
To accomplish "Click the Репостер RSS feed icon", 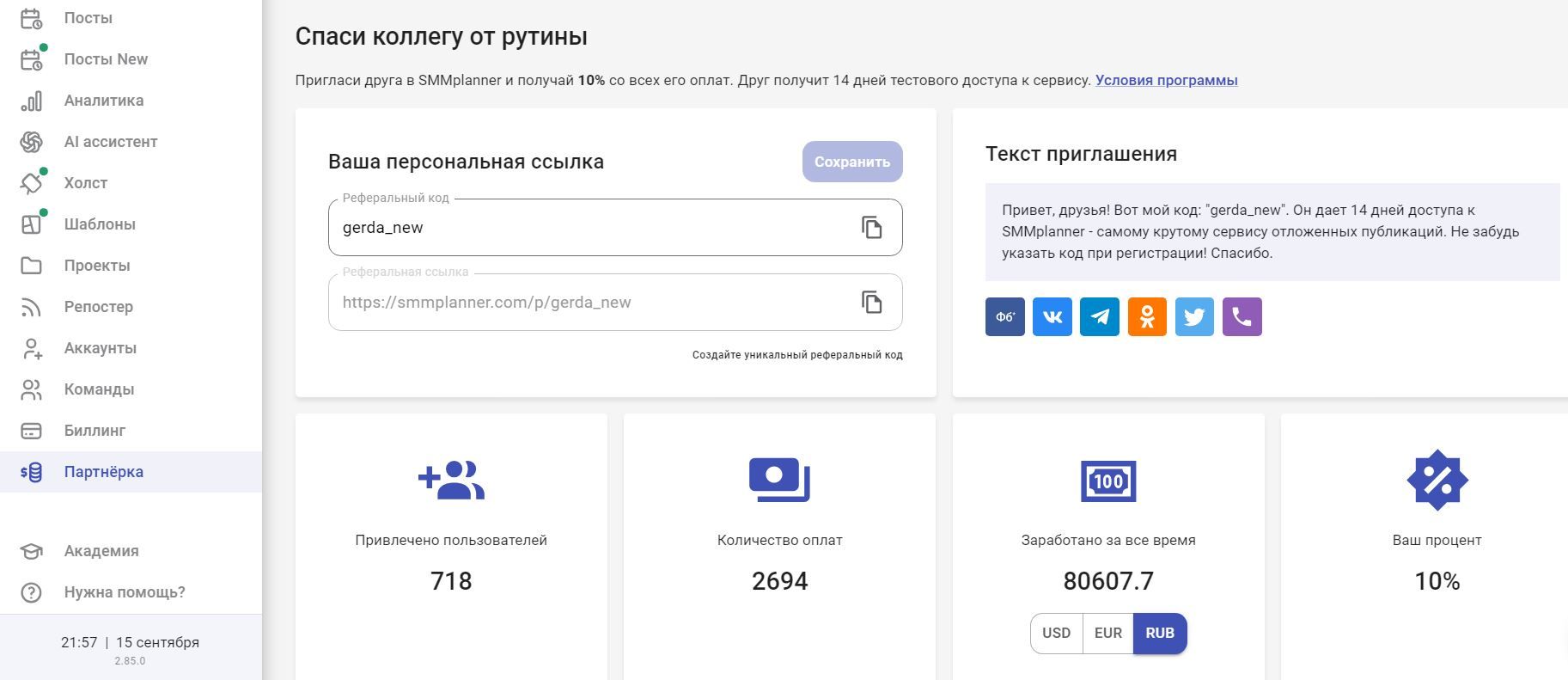I will 31,307.
